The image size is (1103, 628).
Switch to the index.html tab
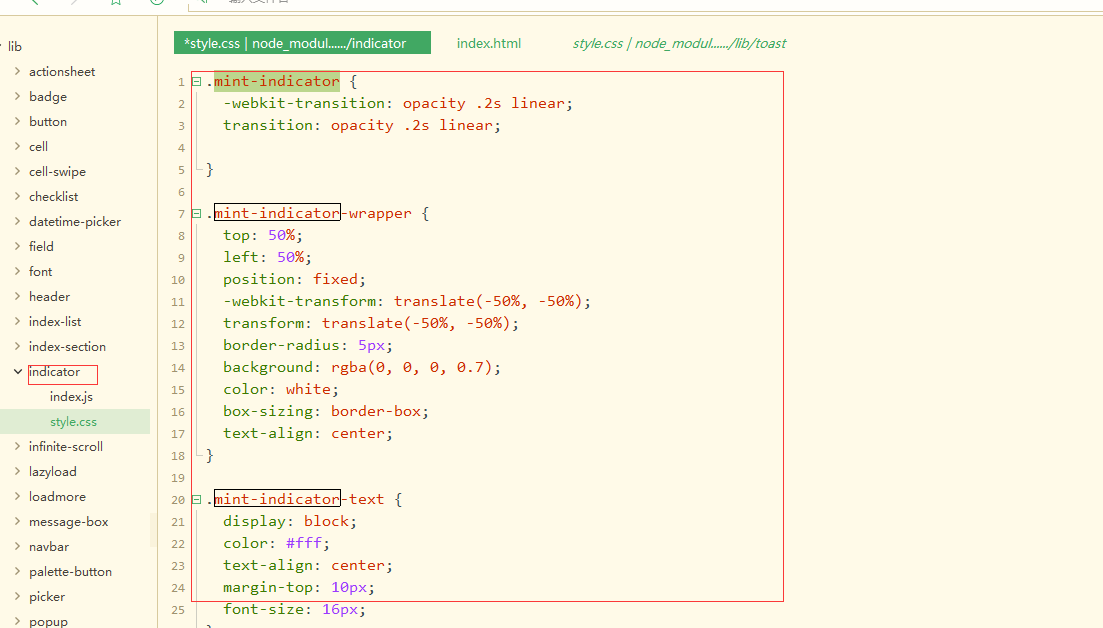click(488, 42)
